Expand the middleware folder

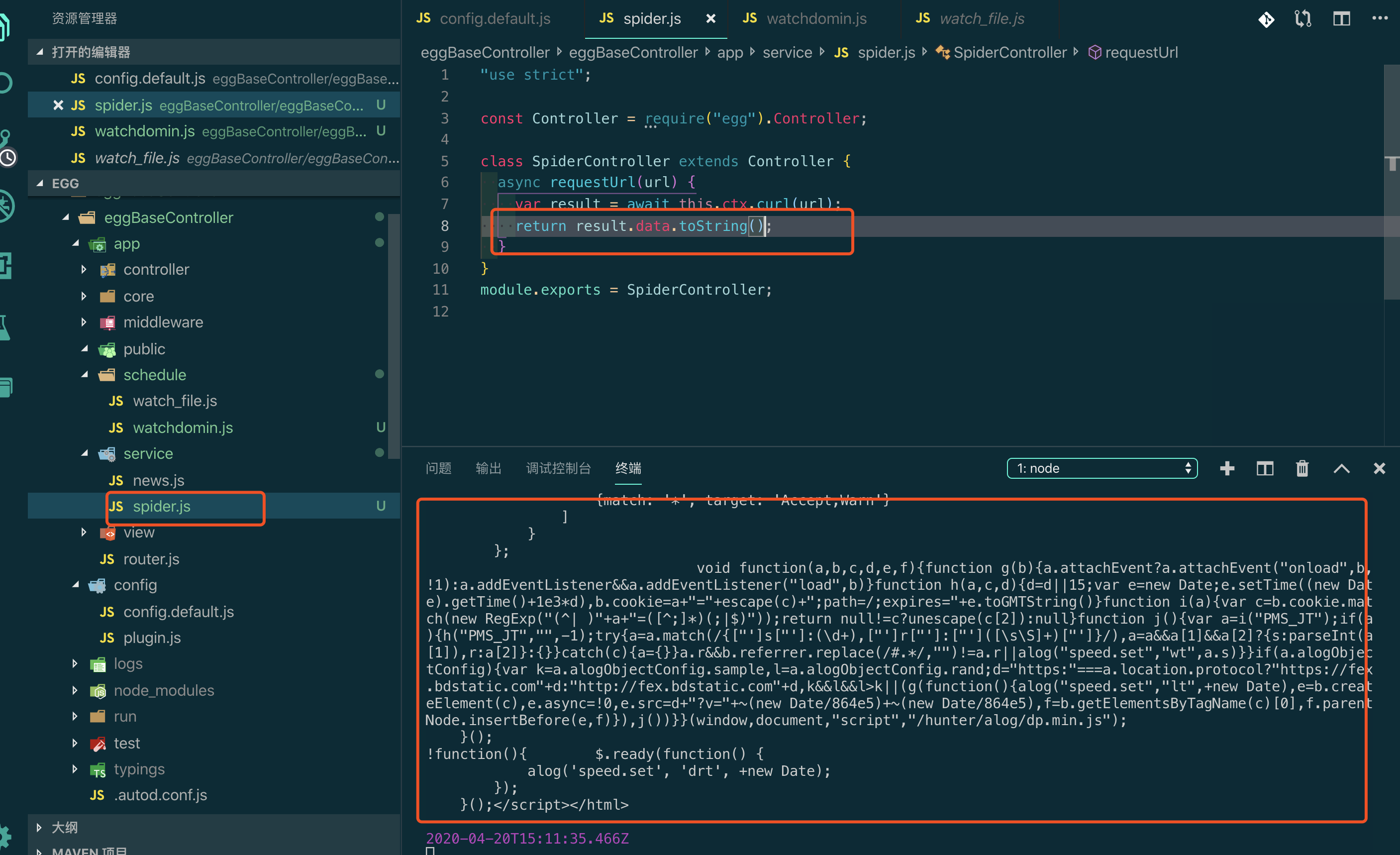84,322
